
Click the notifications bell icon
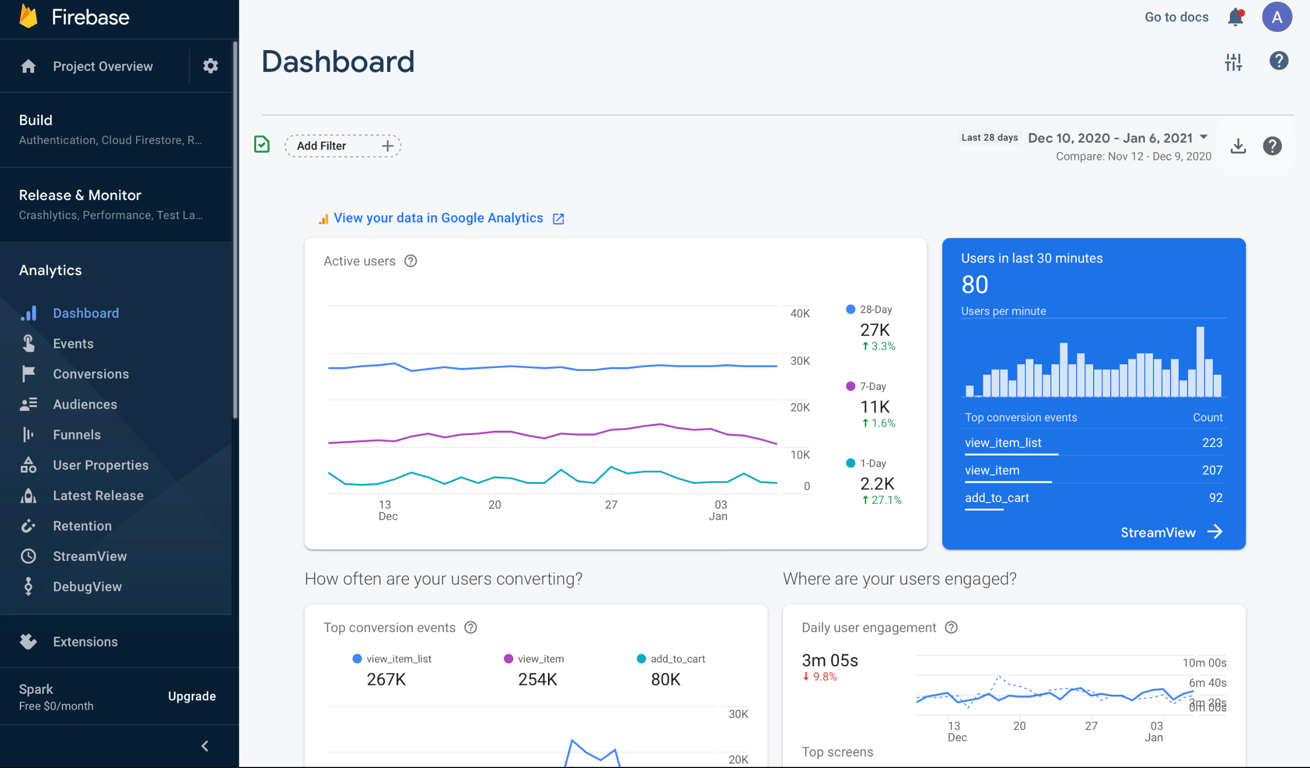click(x=1235, y=17)
